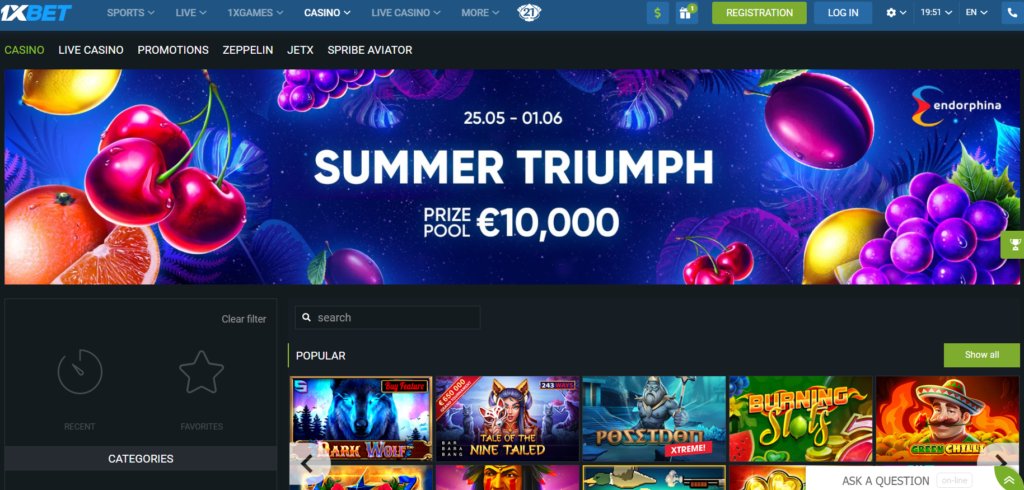This screenshot has width=1024, height=490.
Task: Click the 1XBET logo
Action: [x=36, y=12]
